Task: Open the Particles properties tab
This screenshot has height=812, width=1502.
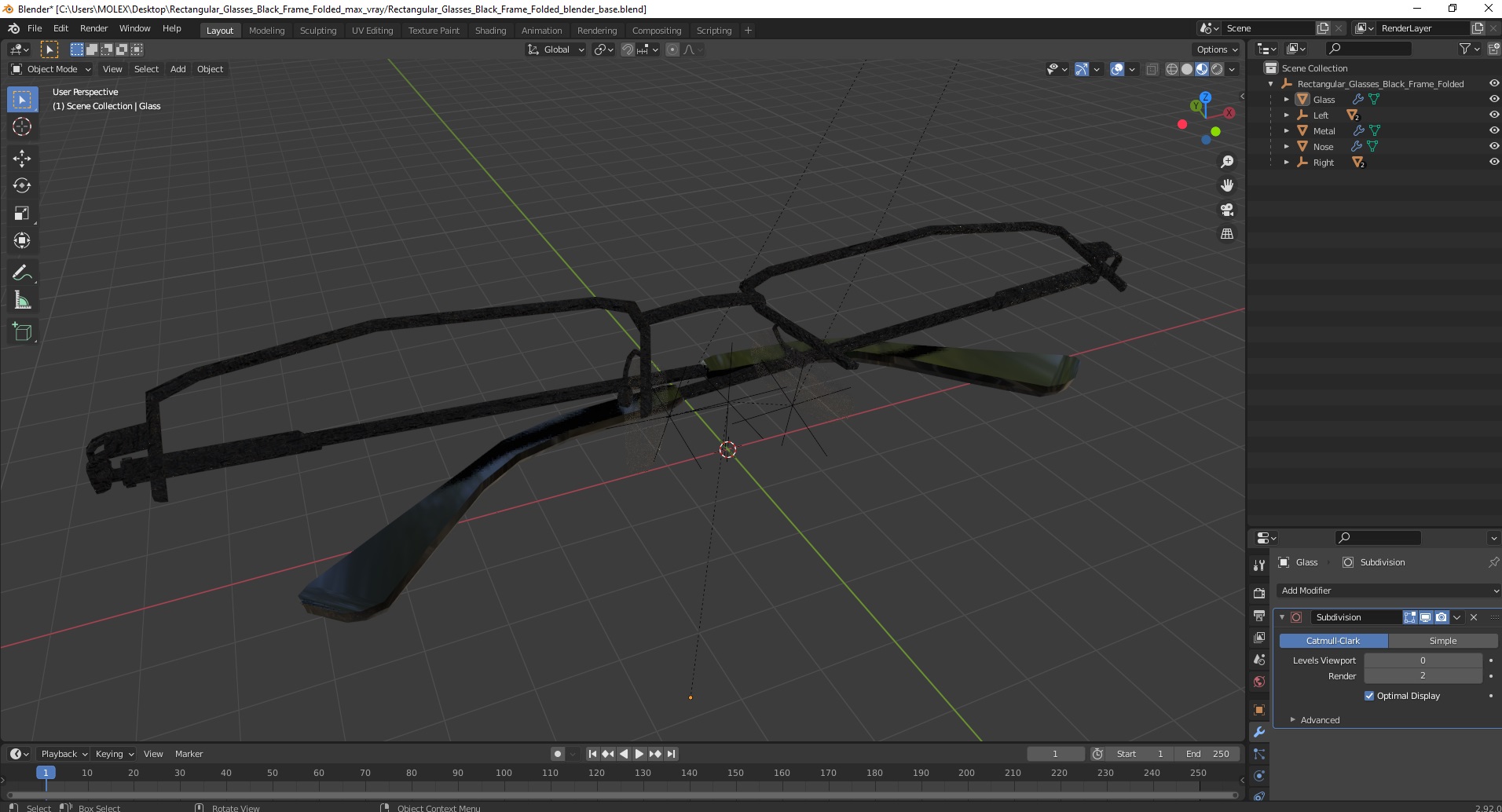Action: click(x=1259, y=754)
